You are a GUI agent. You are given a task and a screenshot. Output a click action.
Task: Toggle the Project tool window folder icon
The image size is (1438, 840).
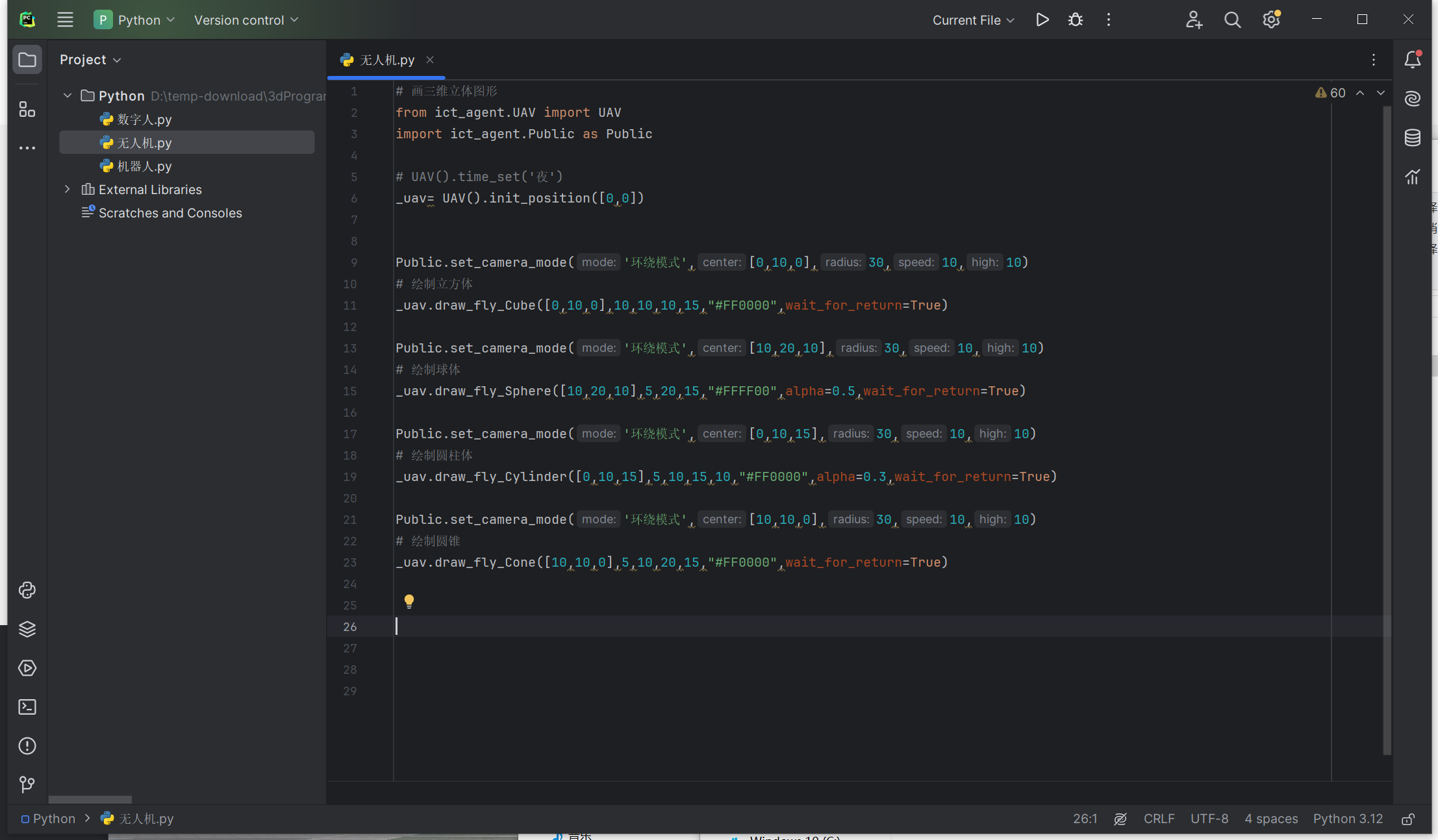click(x=27, y=60)
